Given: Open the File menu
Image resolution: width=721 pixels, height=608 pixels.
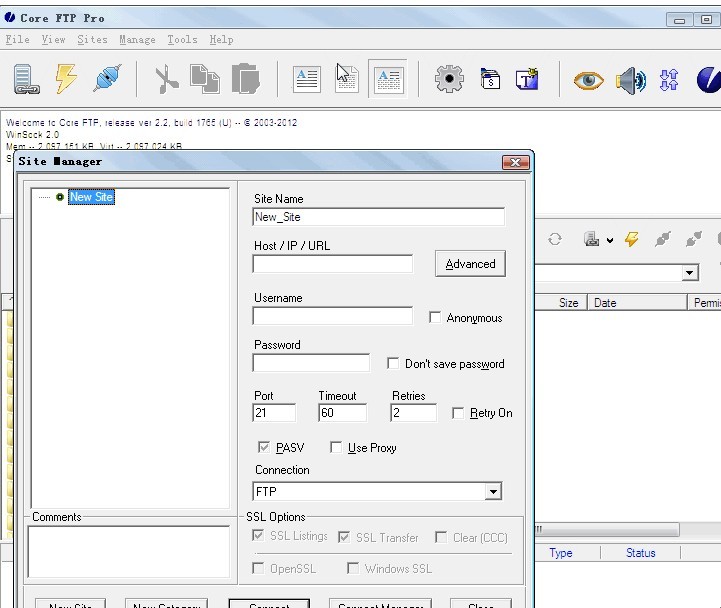Looking at the screenshot, I should [17, 40].
